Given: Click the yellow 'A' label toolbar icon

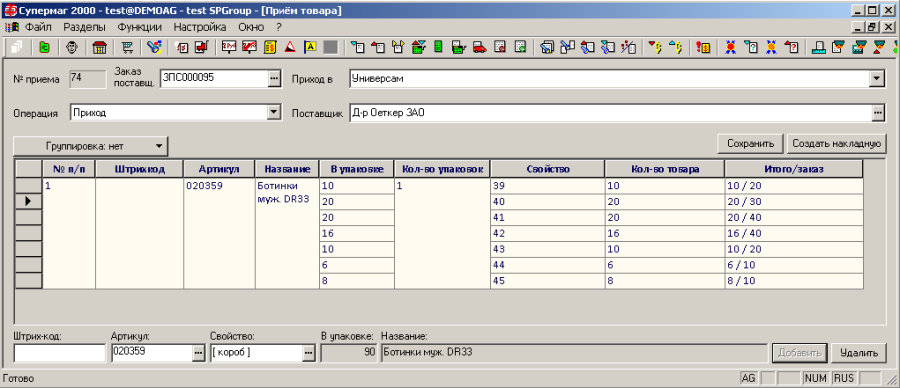Looking at the screenshot, I should click(x=310, y=47).
